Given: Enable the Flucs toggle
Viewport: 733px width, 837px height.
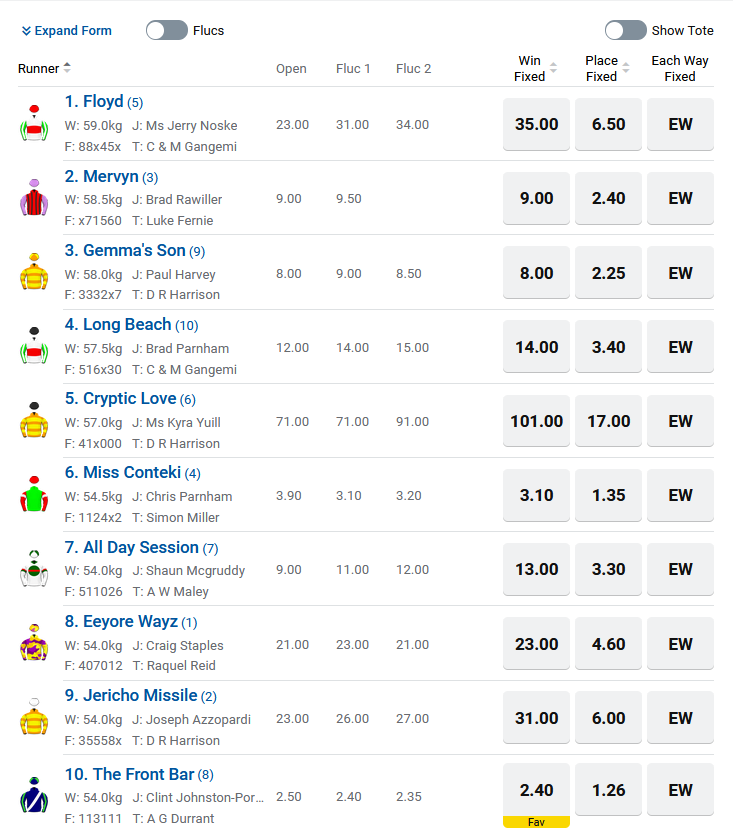Looking at the screenshot, I should [167, 30].
